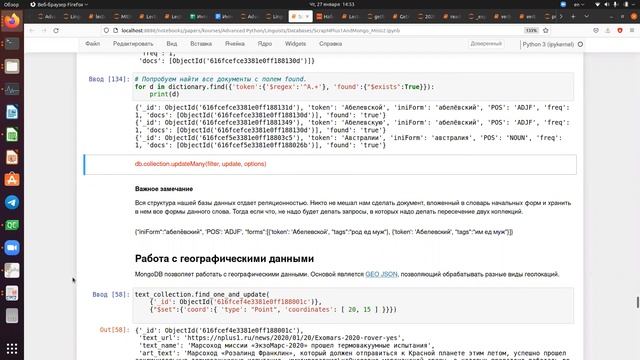Open the Save to Pocket icon

[596, 31]
